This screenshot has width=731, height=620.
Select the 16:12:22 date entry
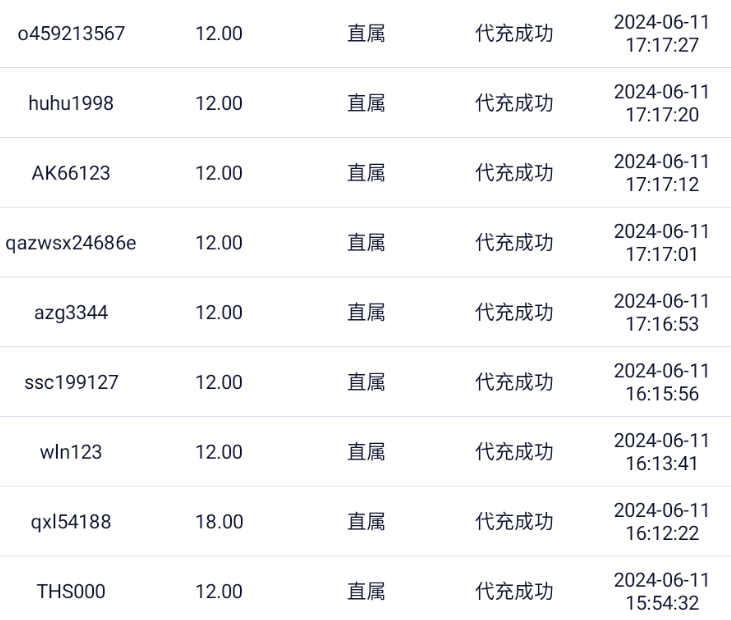coord(661,522)
